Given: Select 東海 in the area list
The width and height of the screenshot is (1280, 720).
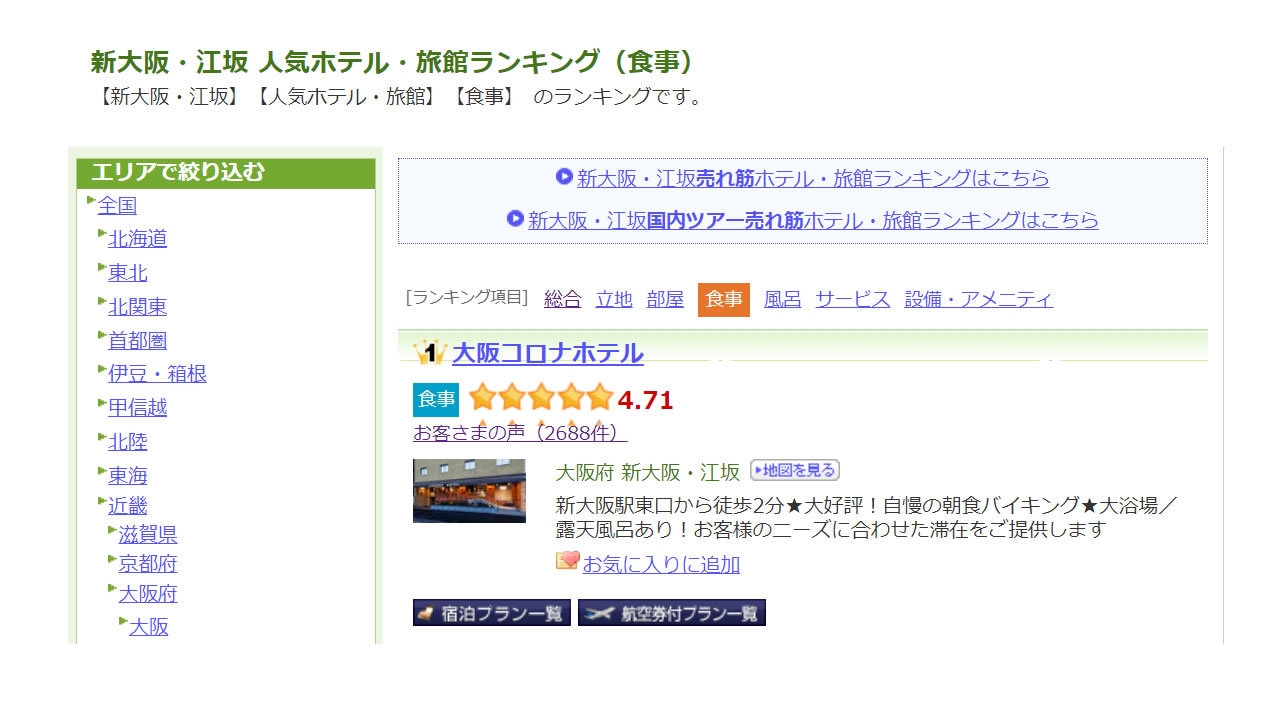Looking at the screenshot, I should (x=127, y=476).
